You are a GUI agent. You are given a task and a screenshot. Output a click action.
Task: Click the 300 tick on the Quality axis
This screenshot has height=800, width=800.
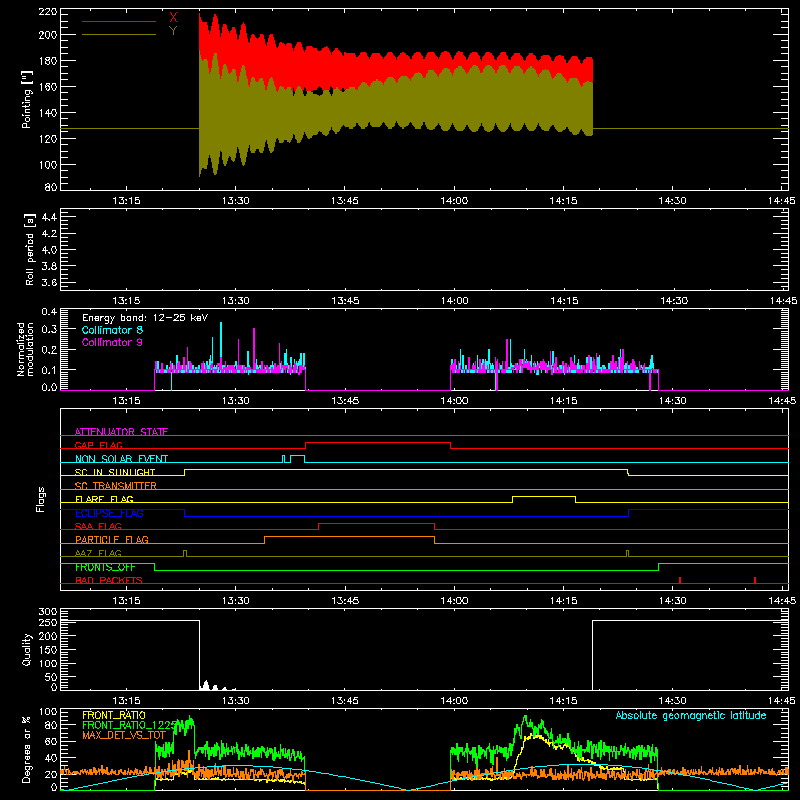tap(47, 612)
